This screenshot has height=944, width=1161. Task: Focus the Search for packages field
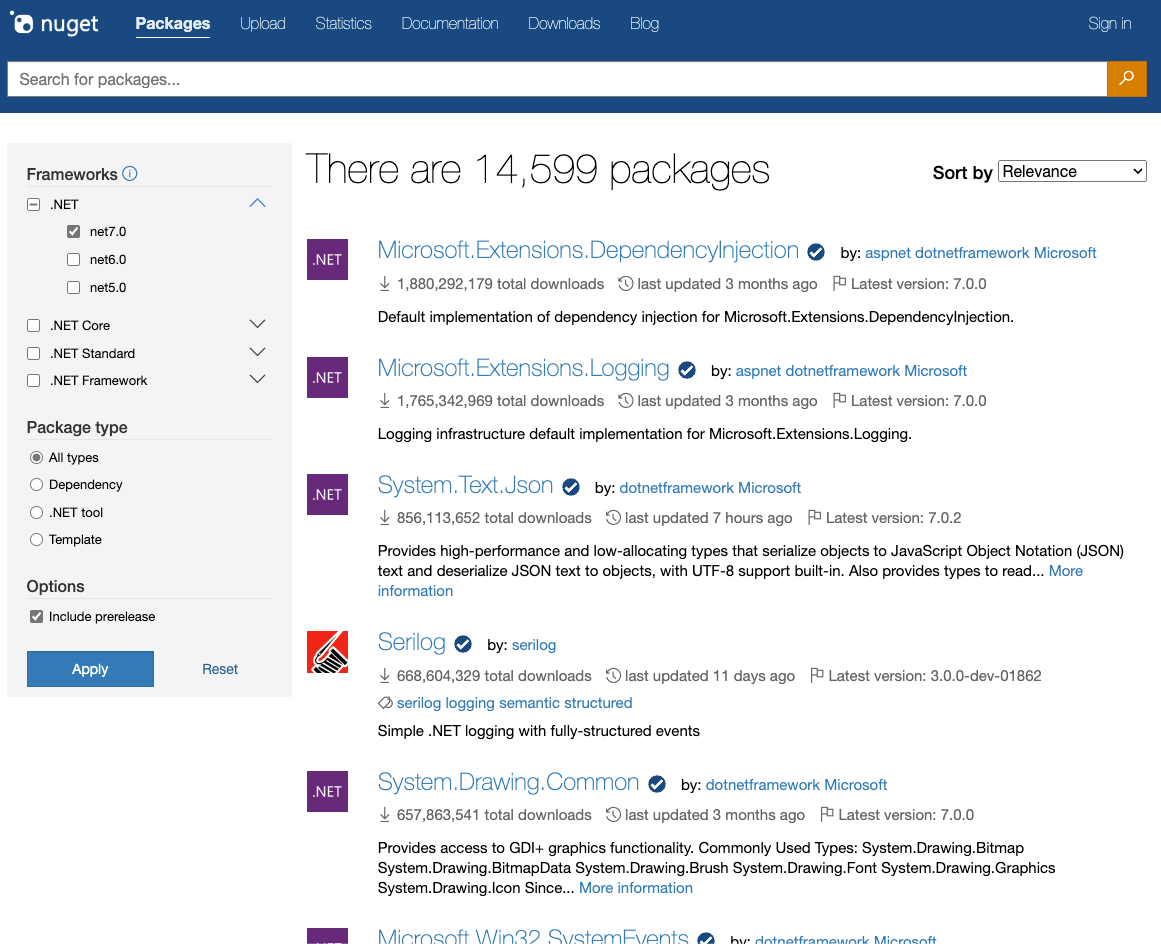(x=556, y=79)
